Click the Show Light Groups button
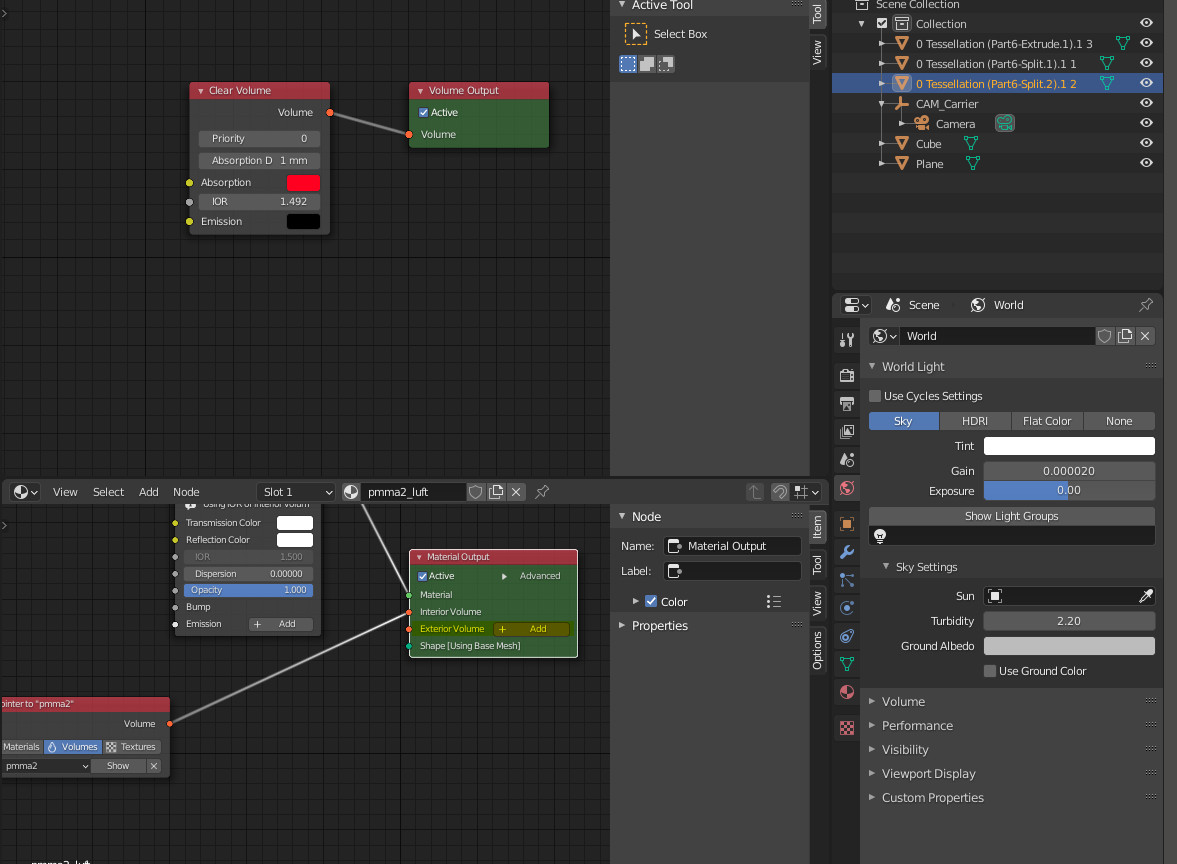Viewport: 1177px width, 864px height. (x=1011, y=516)
